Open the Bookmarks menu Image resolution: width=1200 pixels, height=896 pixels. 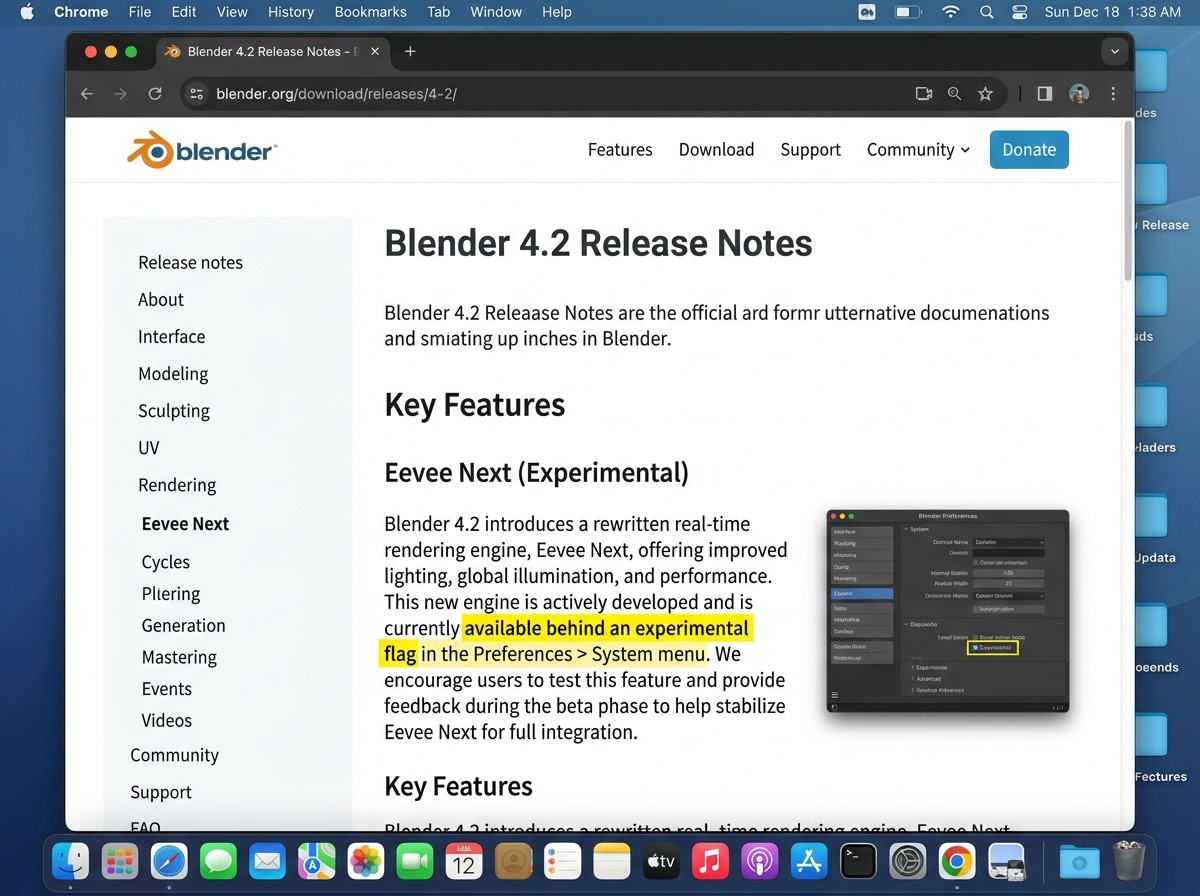[x=370, y=12]
